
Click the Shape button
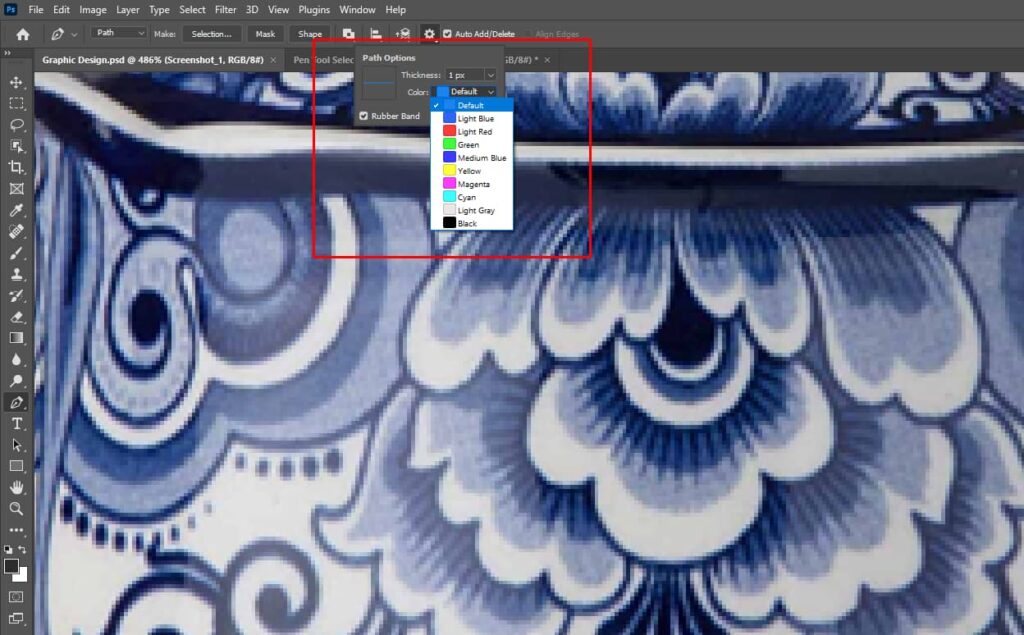click(x=310, y=34)
